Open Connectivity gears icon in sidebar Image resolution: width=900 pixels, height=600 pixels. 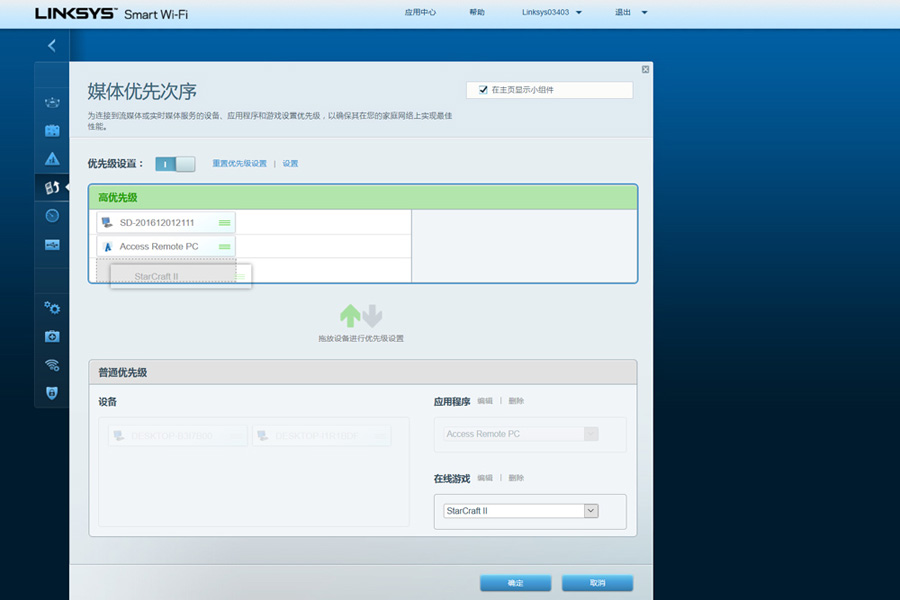[x=52, y=308]
